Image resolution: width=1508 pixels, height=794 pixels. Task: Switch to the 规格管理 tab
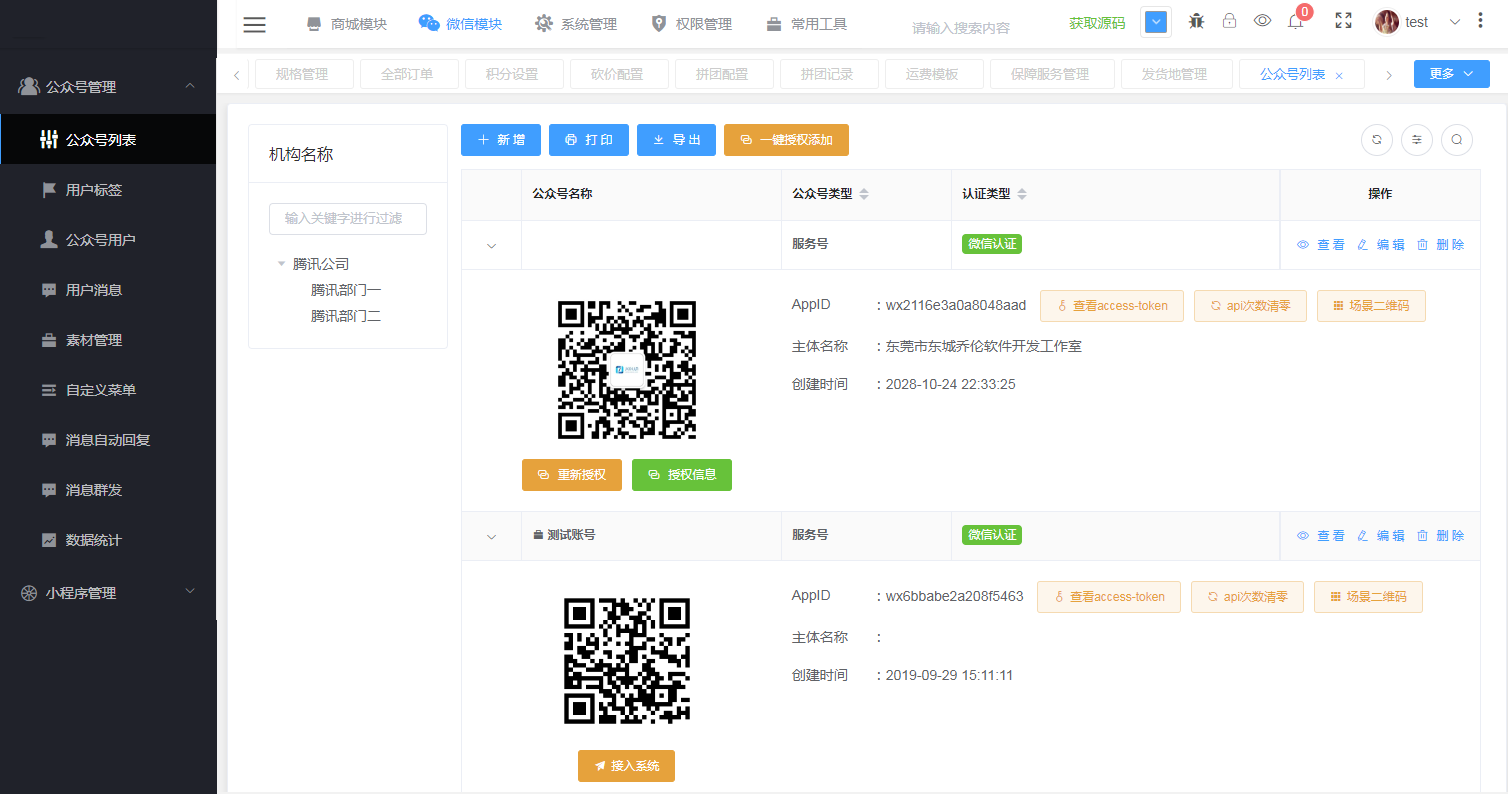point(302,74)
